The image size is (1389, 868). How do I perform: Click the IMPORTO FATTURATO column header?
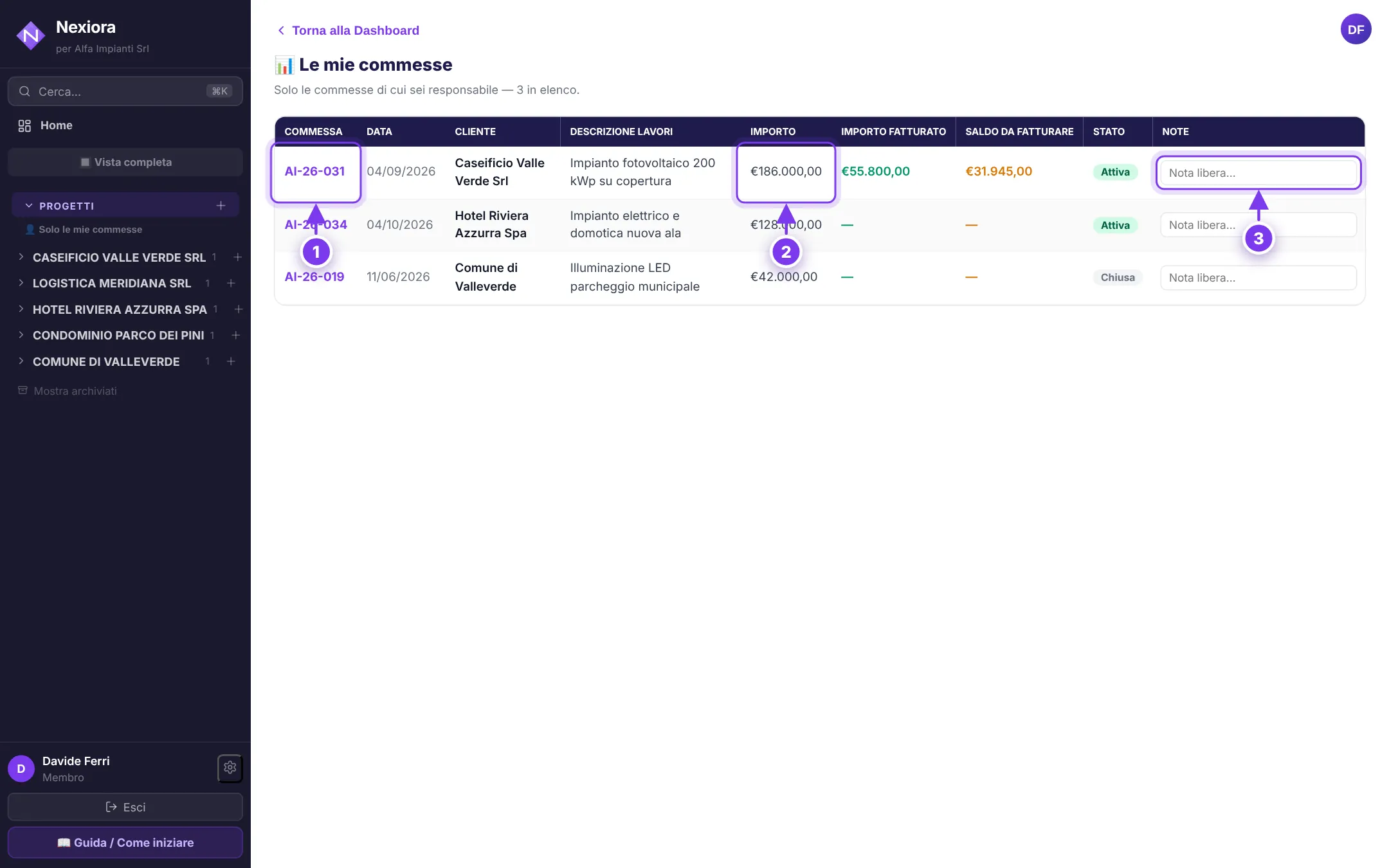pyautogui.click(x=893, y=131)
